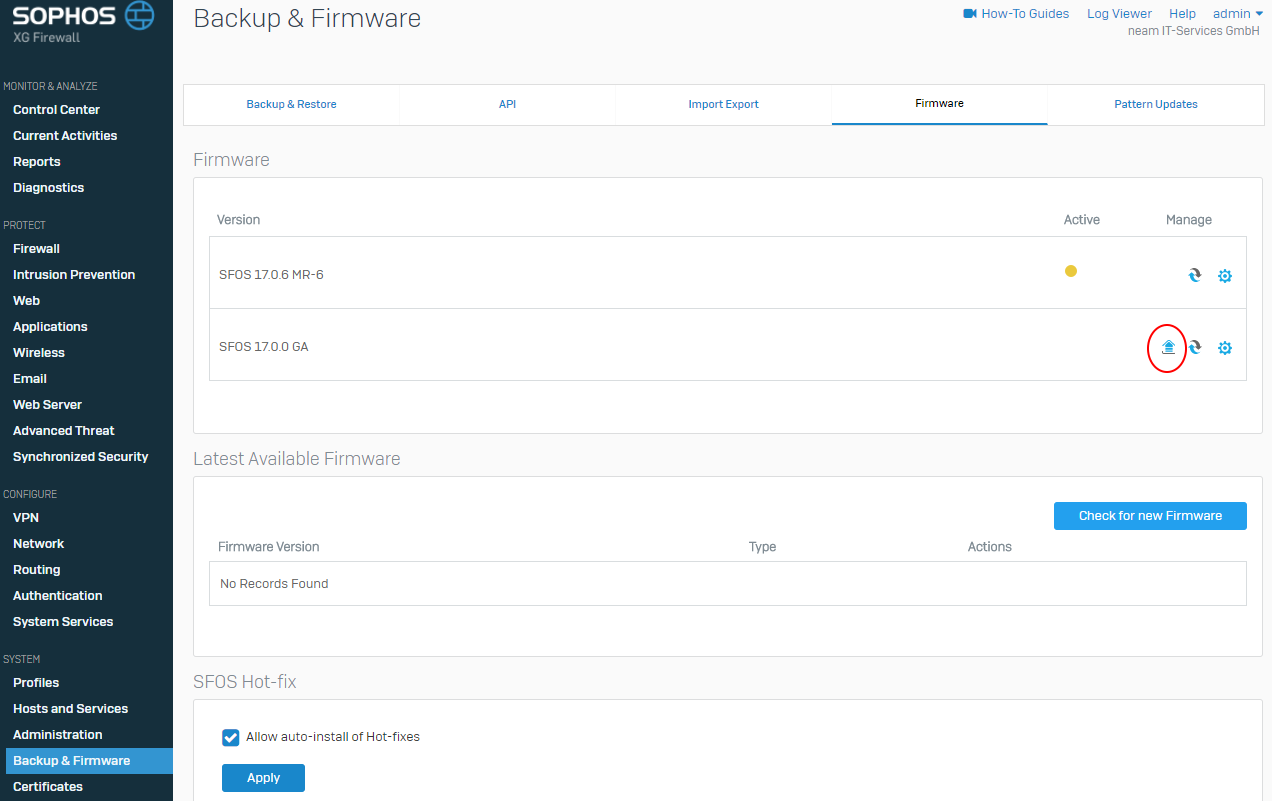Open Profiles under System
The width and height of the screenshot is (1272, 801).
click(36, 683)
